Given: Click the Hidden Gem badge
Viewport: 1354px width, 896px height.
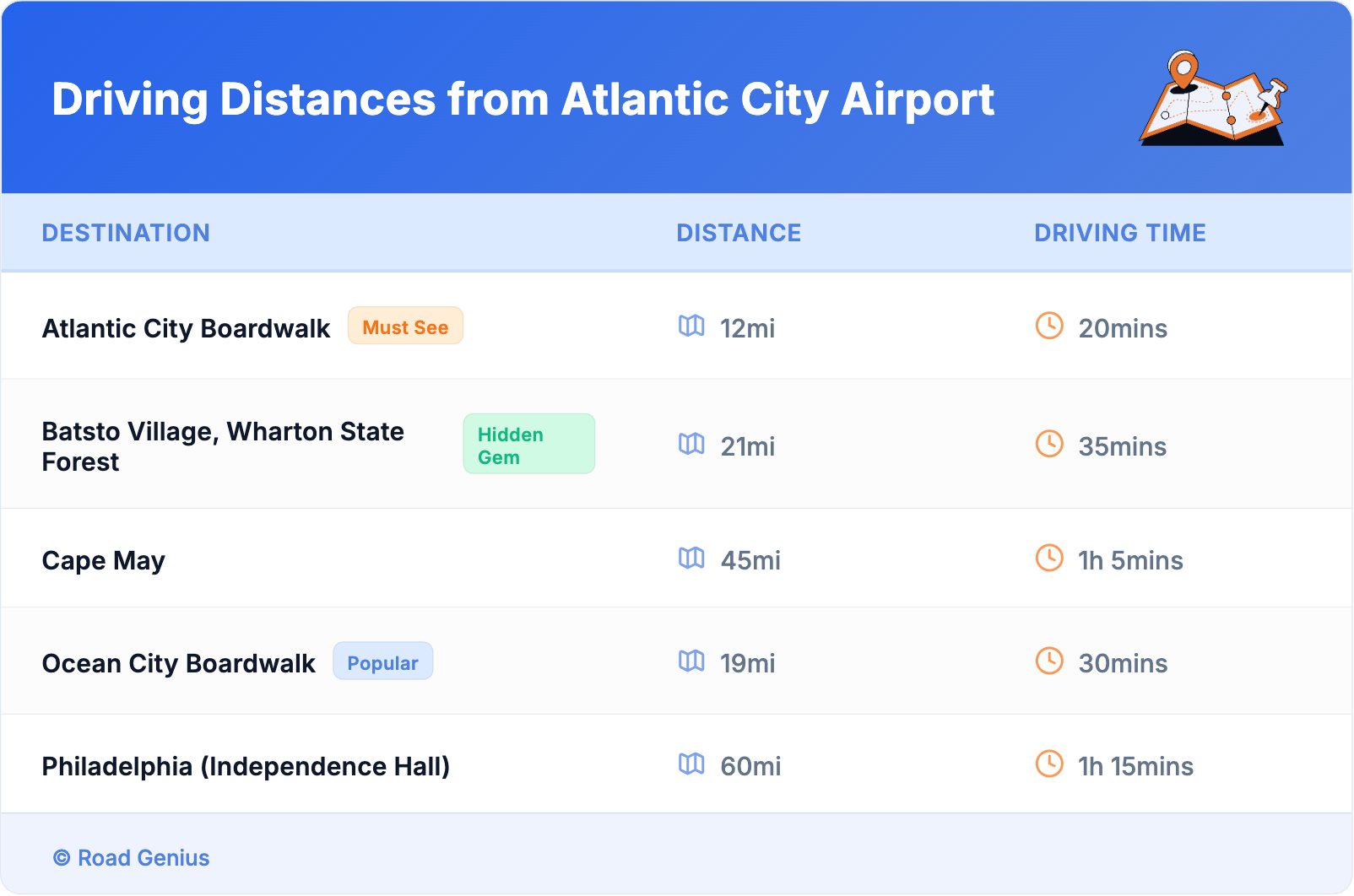Looking at the screenshot, I should (528, 445).
